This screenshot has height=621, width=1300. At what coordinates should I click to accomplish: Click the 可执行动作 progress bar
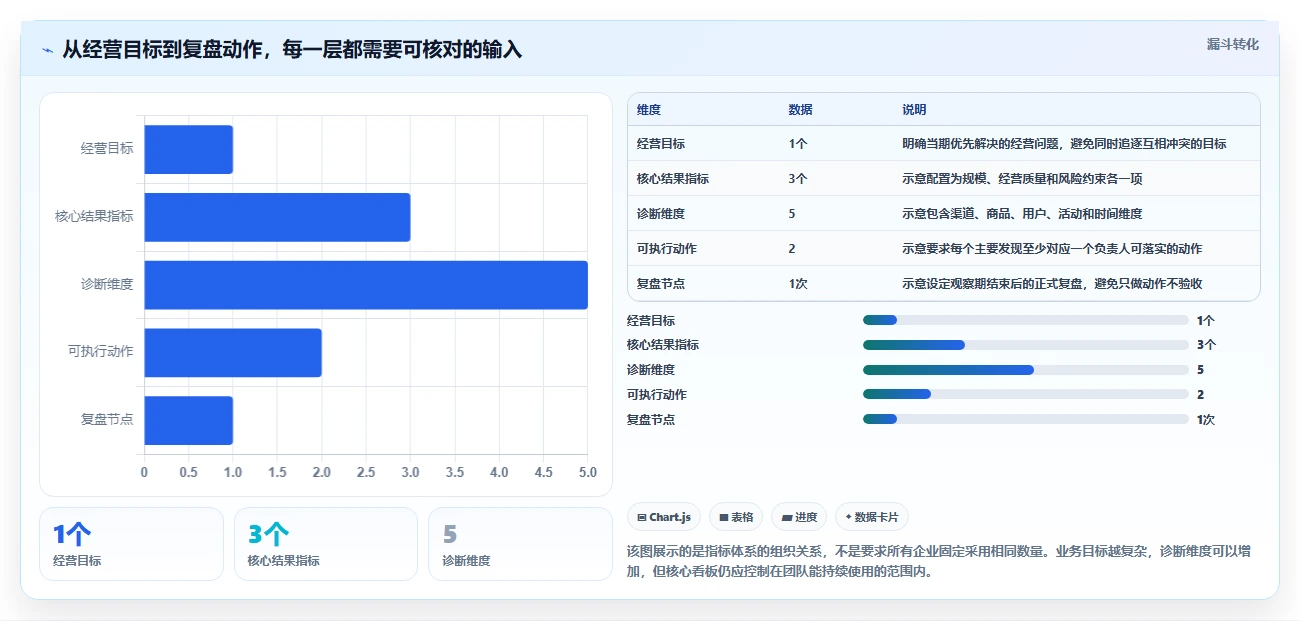pyautogui.click(x=1025, y=395)
